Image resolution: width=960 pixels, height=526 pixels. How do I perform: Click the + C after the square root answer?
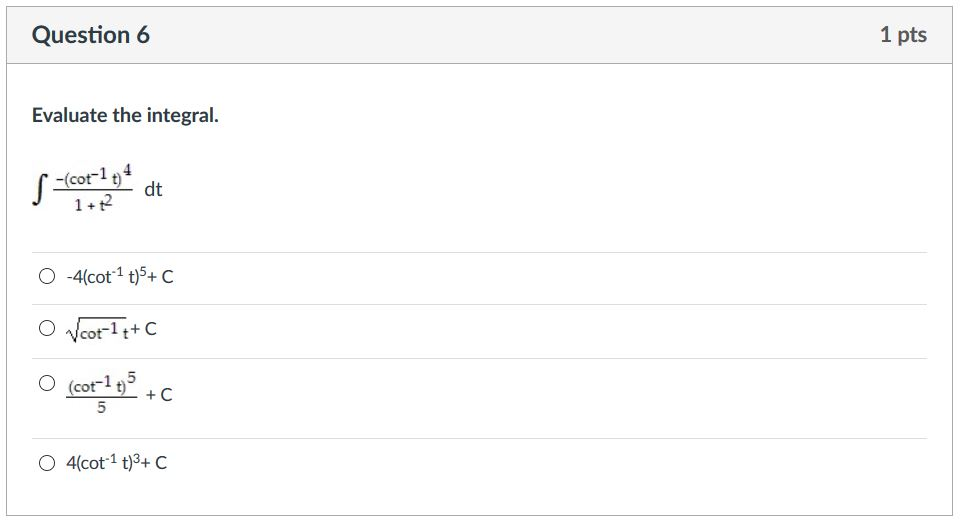[x=143, y=328]
